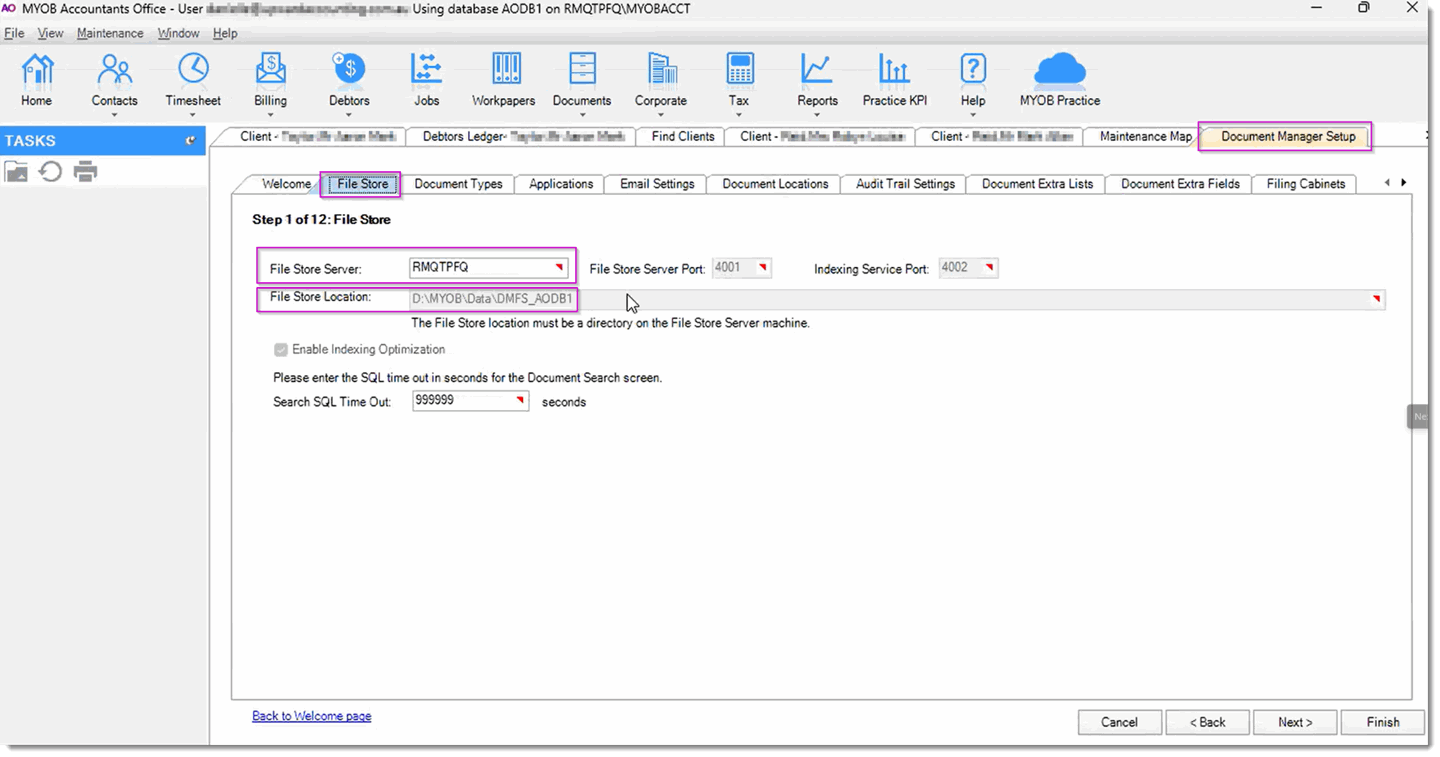Image resolution: width=1440 pixels, height=757 pixels.
Task: Expand the Billing dropdown arrow
Action: click(x=270, y=115)
